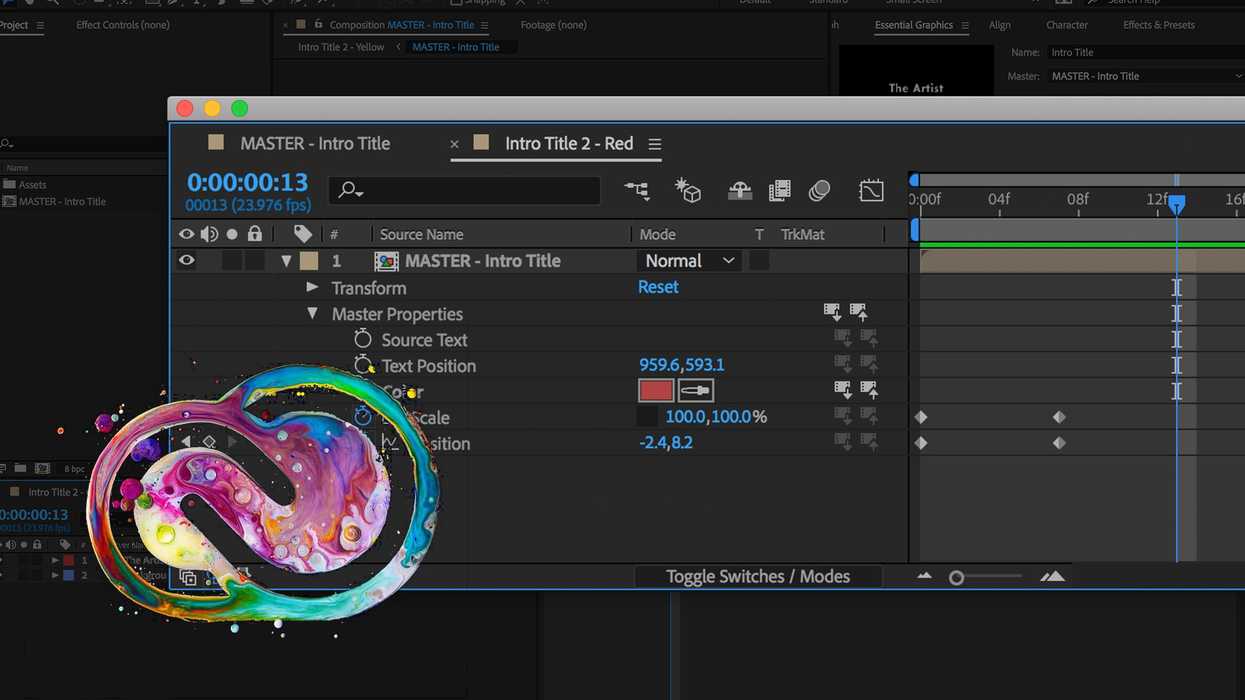Image resolution: width=1245 pixels, height=700 pixels.
Task: Click the solo dot column header
Action: (232, 234)
